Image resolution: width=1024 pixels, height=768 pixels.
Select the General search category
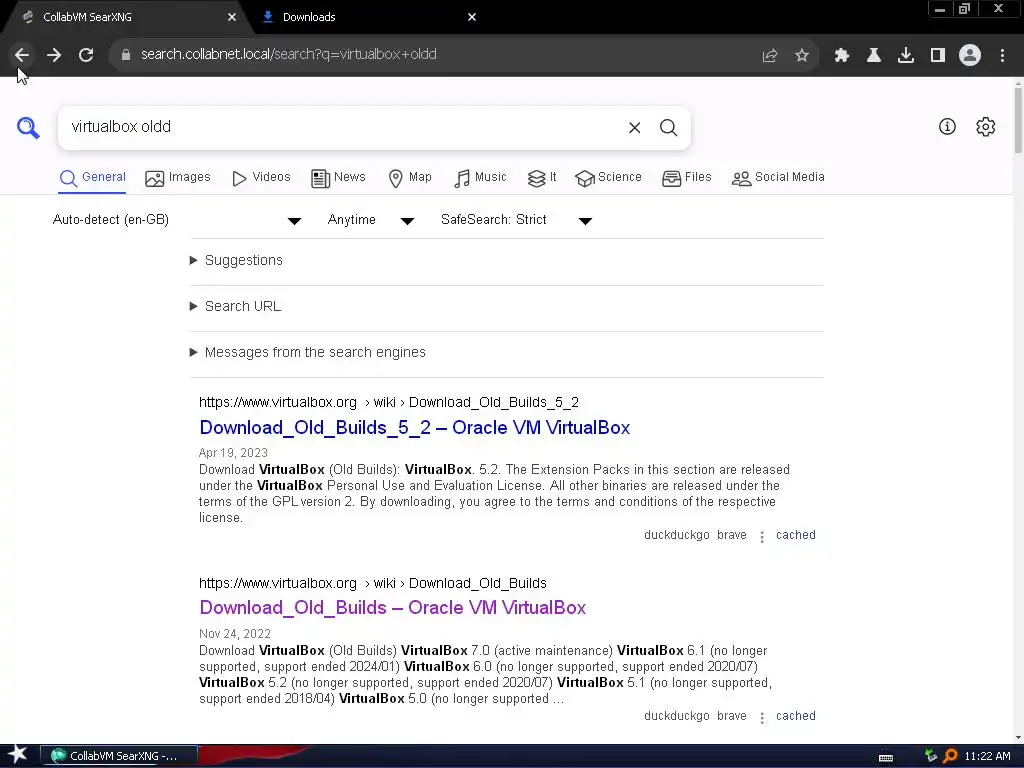pos(92,178)
